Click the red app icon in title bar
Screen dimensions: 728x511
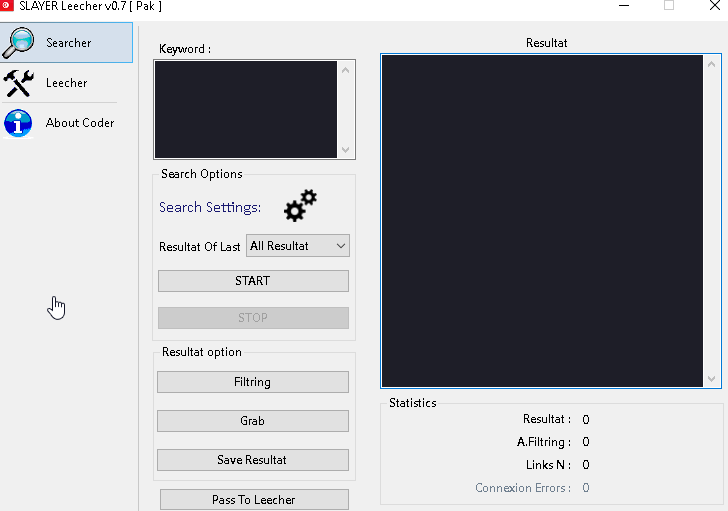point(6,6)
